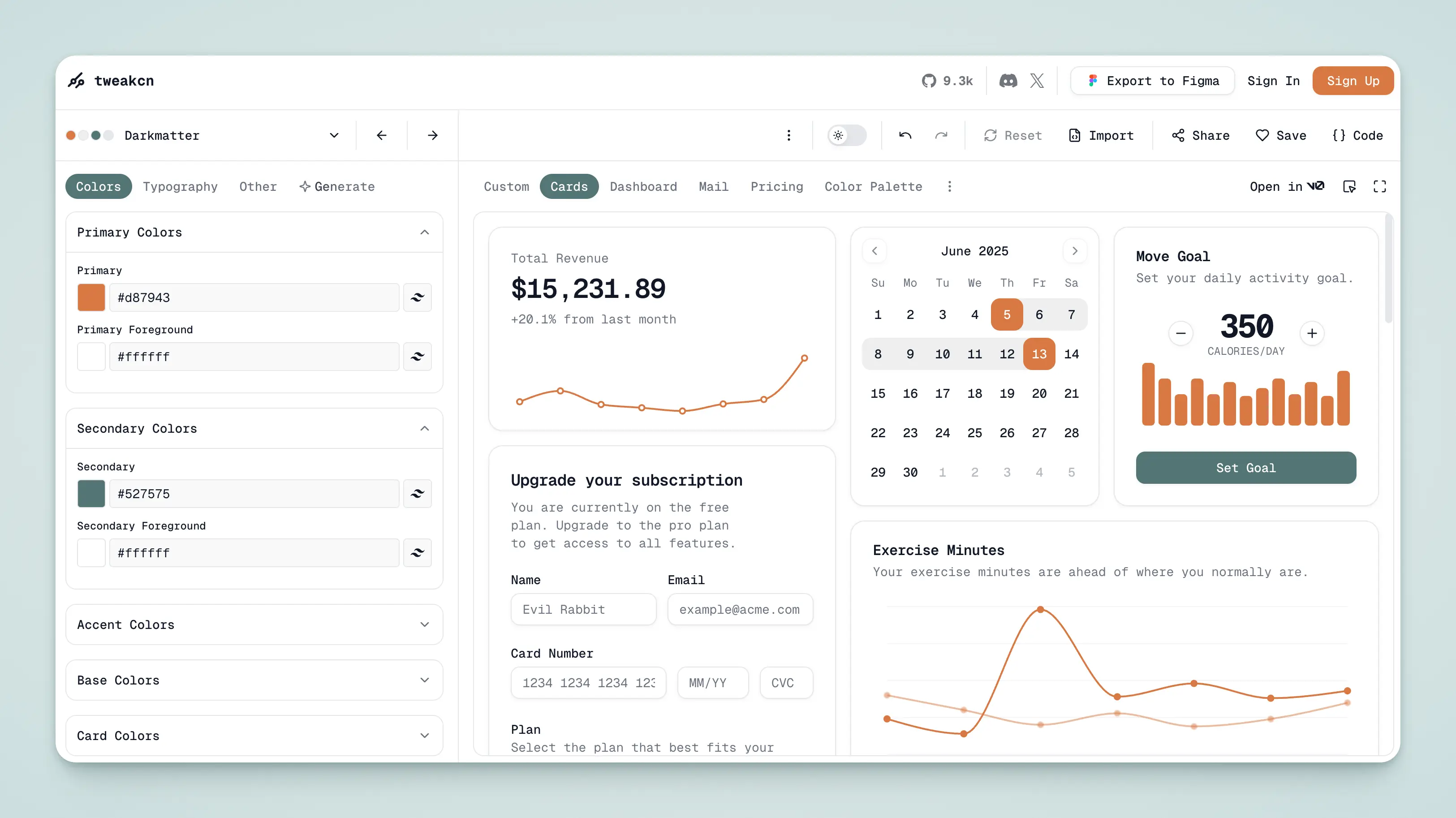Click the Sign Up button
The width and height of the screenshot is (1456, 818).
click(1353, 80)
